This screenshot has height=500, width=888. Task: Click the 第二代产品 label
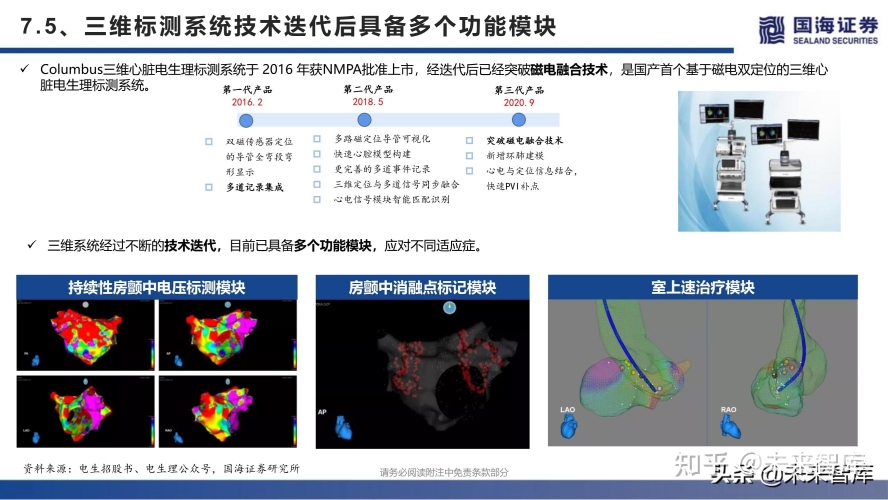[x=368, y=89]
